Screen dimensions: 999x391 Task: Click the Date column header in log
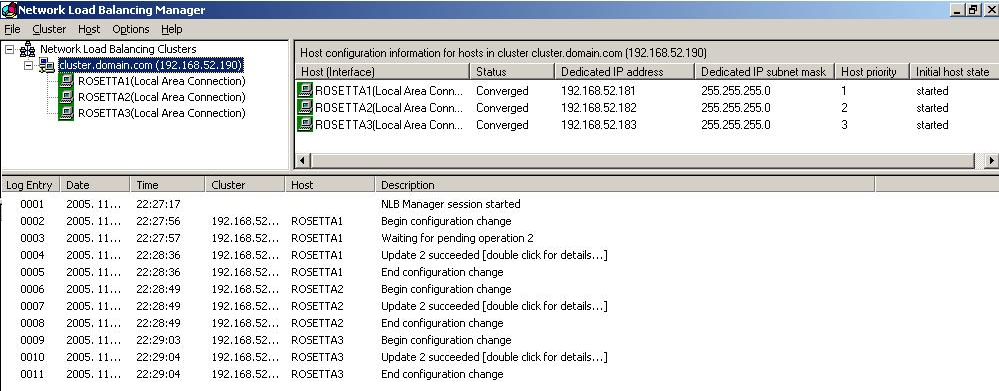click(x=95, y=185)
